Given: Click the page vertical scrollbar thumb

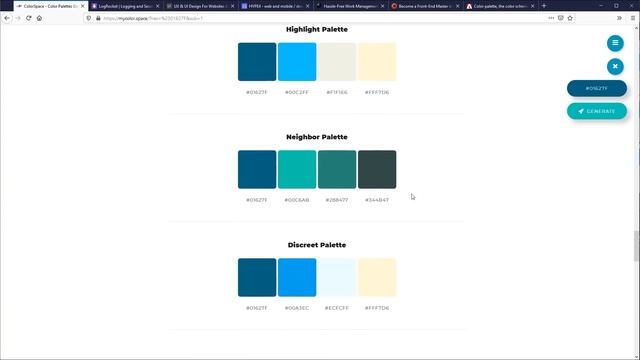Looking at the screenshot, I should [x=636, y=246].
